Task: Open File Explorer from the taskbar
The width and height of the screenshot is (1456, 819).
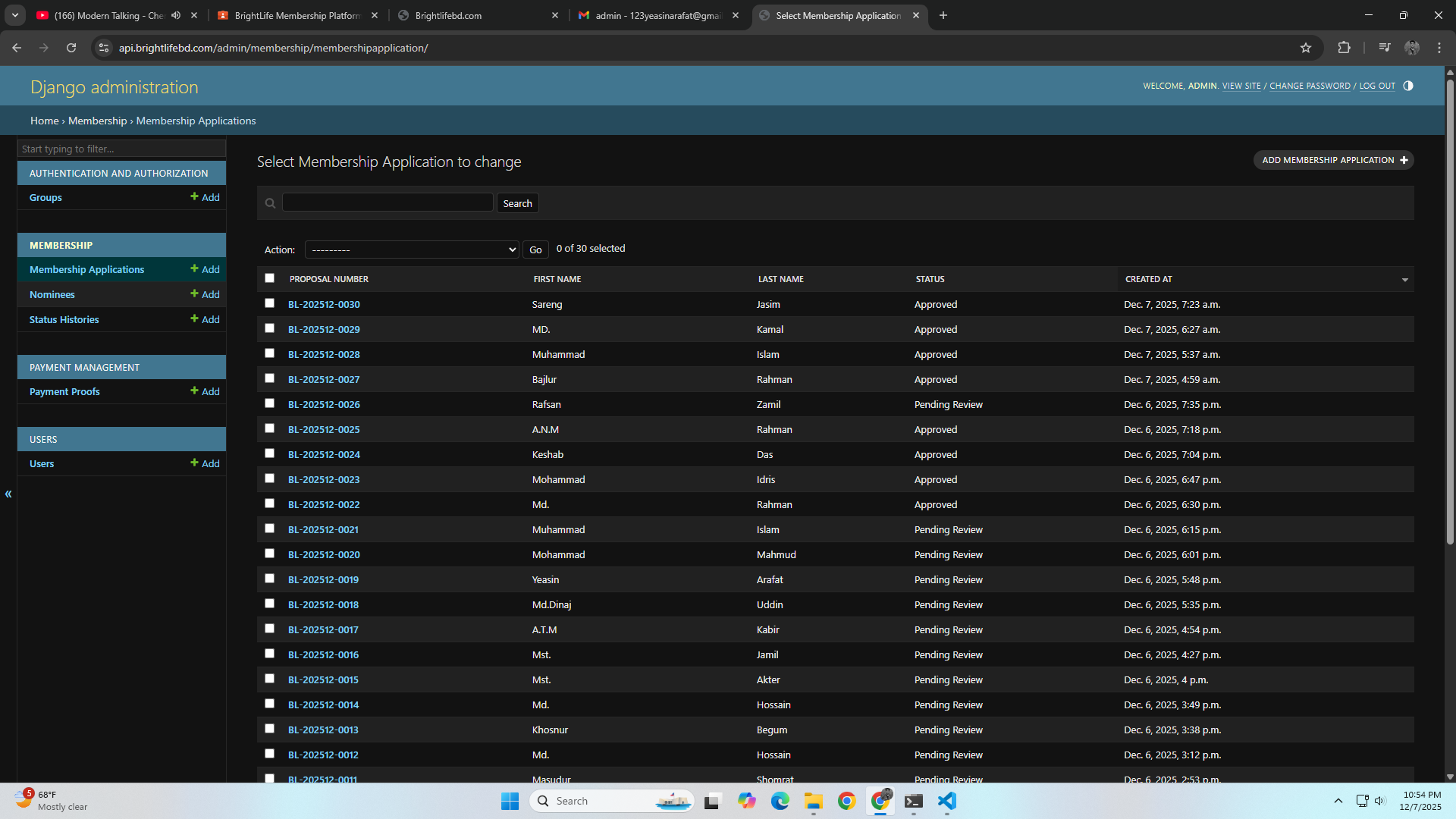Action: (813, 801)
